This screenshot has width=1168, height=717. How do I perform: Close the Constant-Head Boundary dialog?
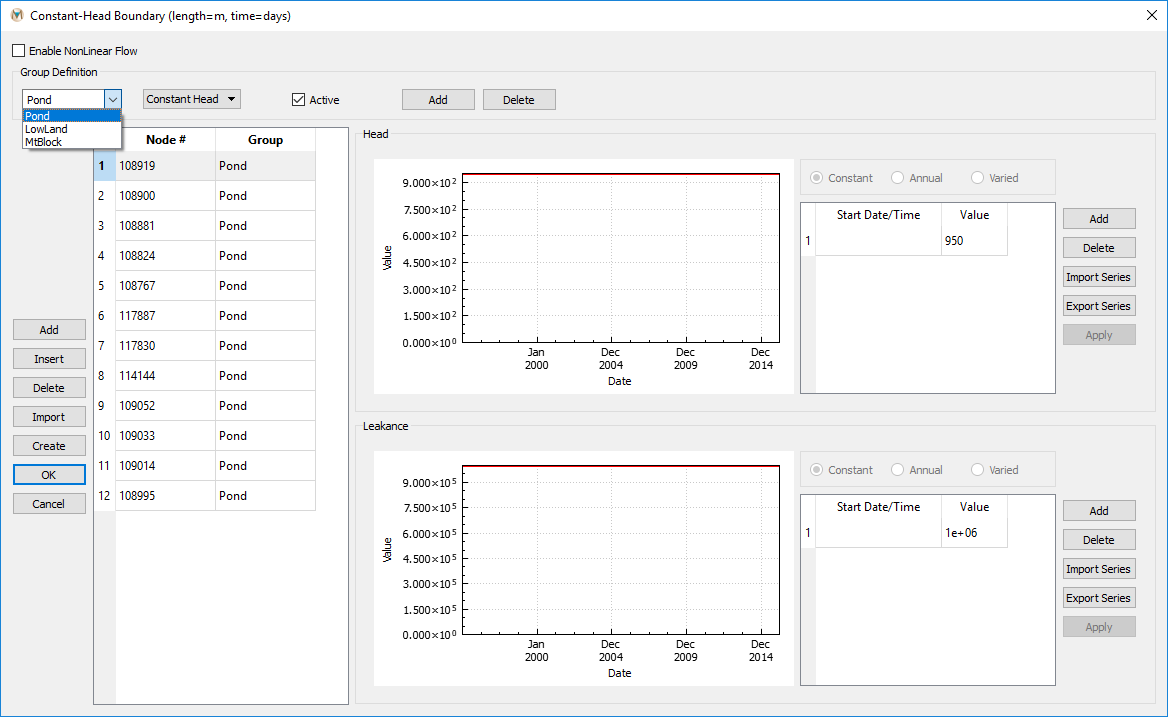pos(1151,16)
